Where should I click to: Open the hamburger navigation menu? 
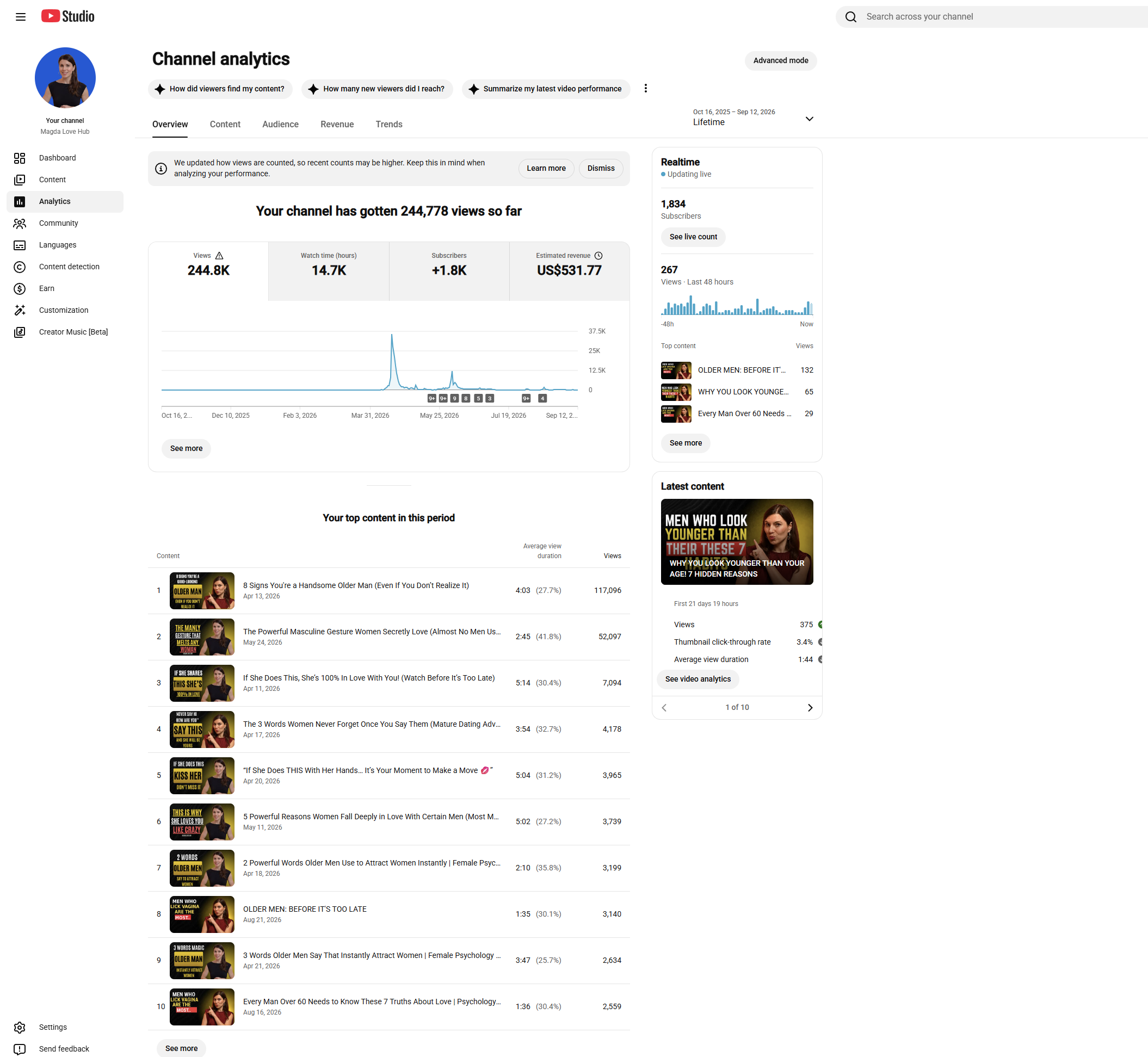click(x=21, y=16)
